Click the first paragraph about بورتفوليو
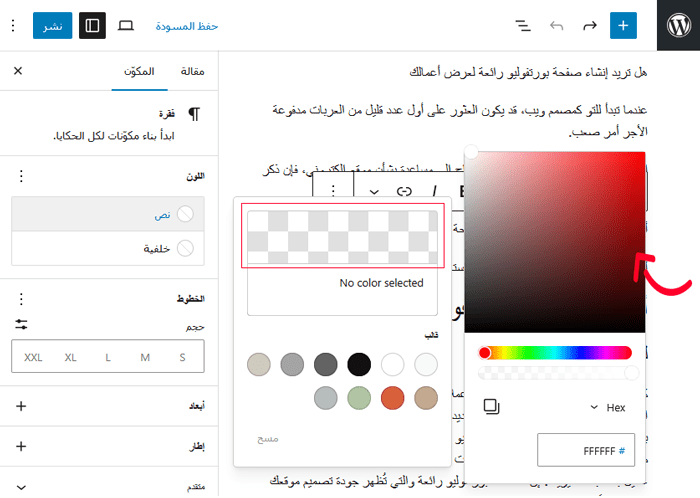 click(x=528, y=72)
